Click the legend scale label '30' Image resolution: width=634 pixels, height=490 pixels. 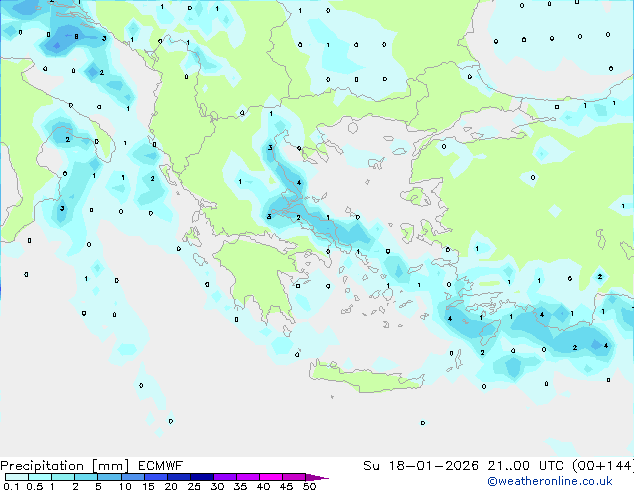[x=218, y=486]
